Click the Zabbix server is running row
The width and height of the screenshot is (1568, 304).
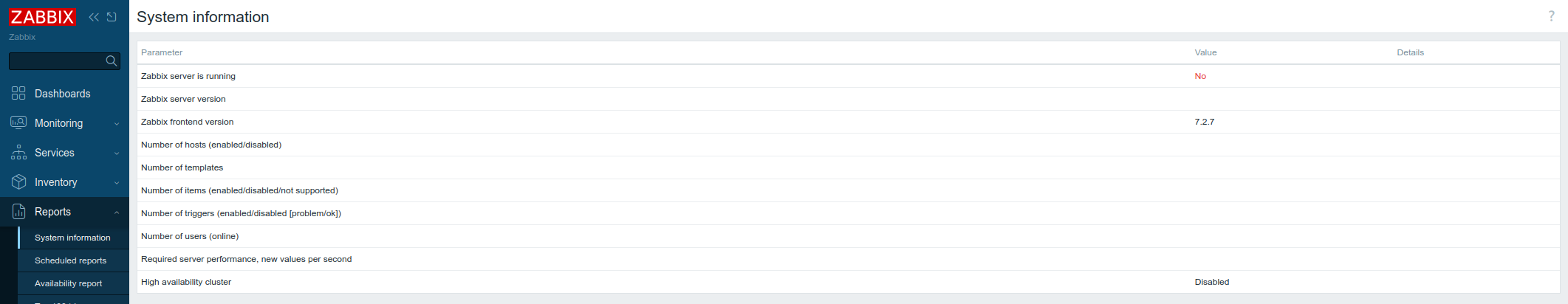(848, 76)
